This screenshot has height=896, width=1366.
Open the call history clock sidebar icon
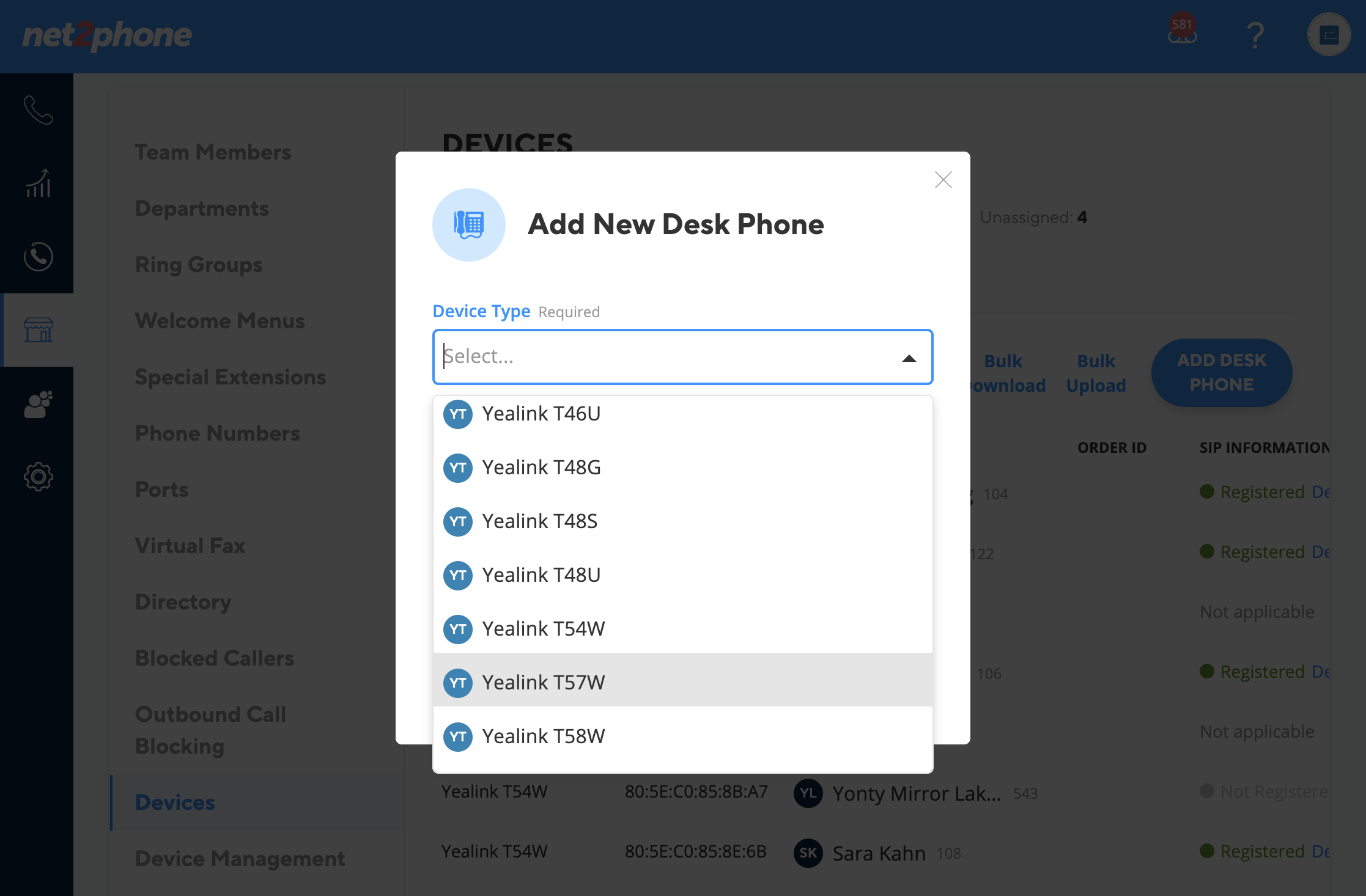38,257
